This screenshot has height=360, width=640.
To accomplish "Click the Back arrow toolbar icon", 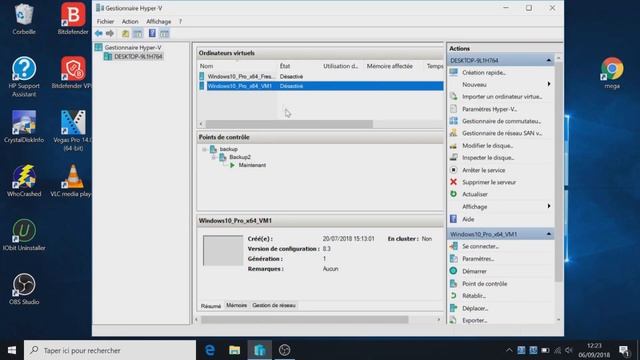I will [99, 33].
